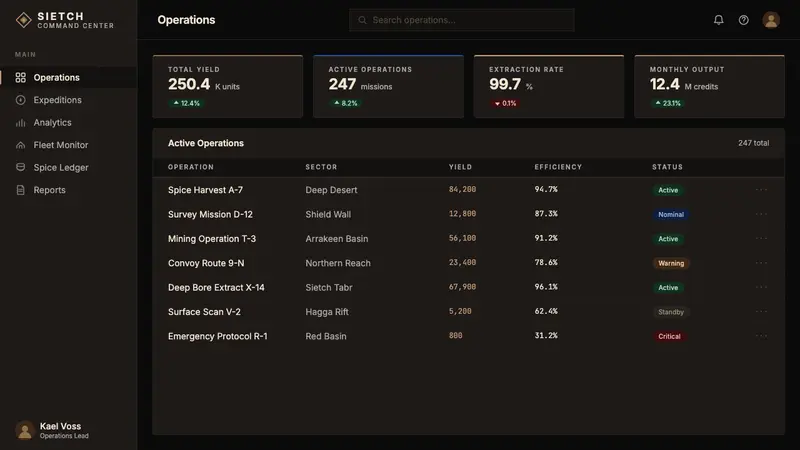Screen dimensions: 800x450
Task: Click the Analytics bar chart icon
Action: pos(20,122)
